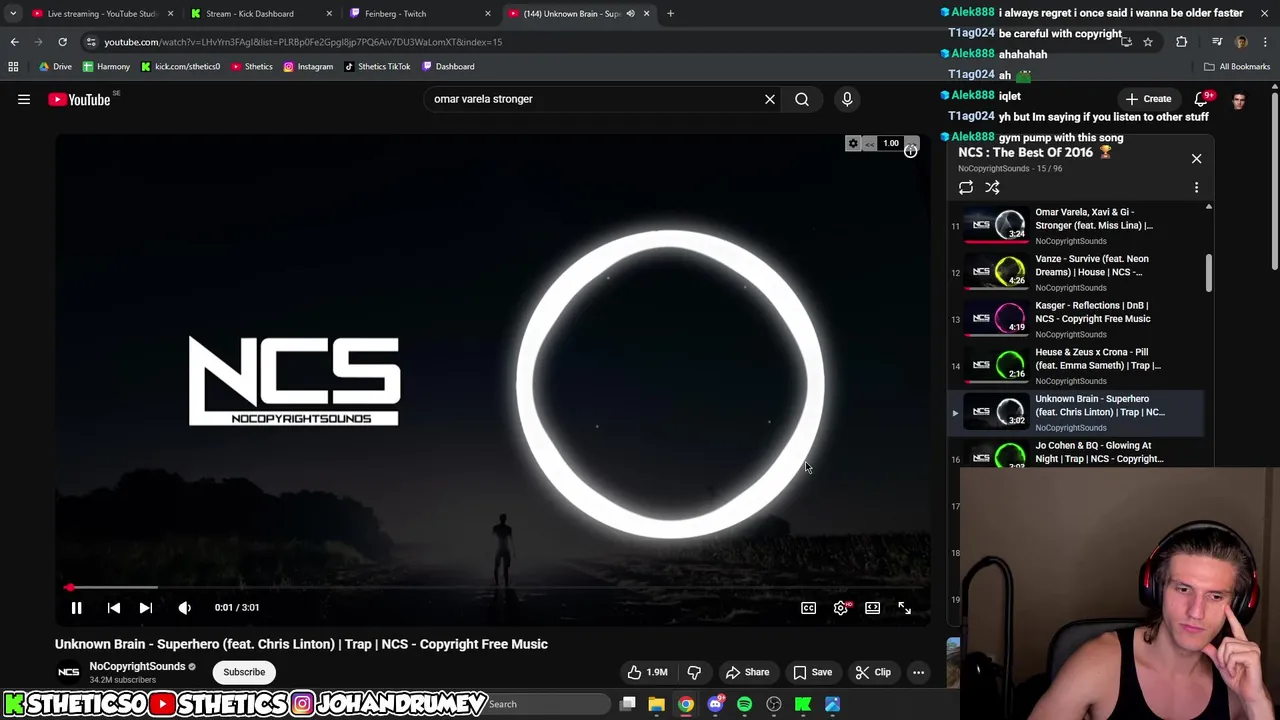Share the Superhero video
Screen dimensions: 1280x720
(747, 672)
